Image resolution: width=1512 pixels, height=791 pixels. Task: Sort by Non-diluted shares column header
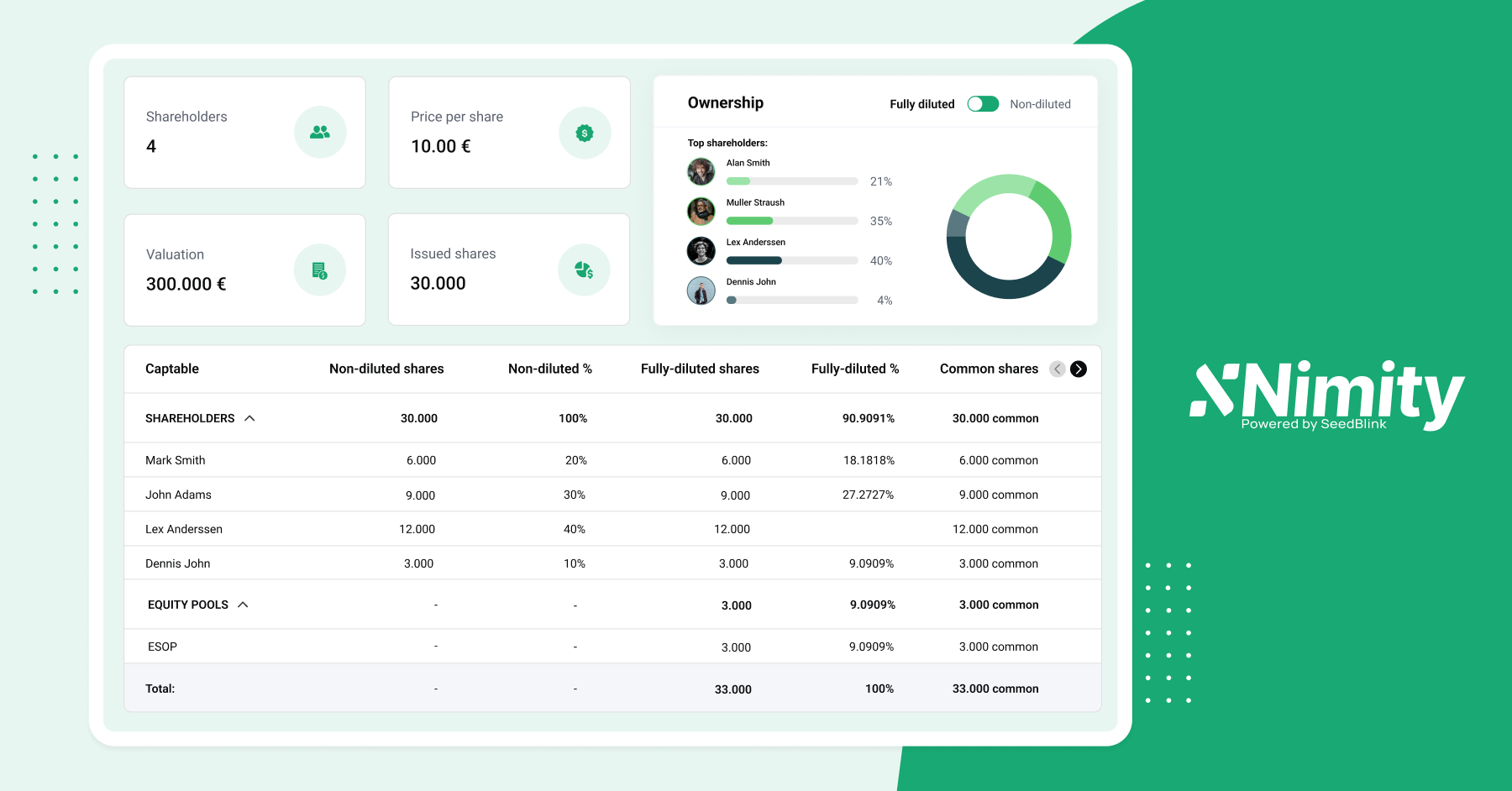[386, 369]
